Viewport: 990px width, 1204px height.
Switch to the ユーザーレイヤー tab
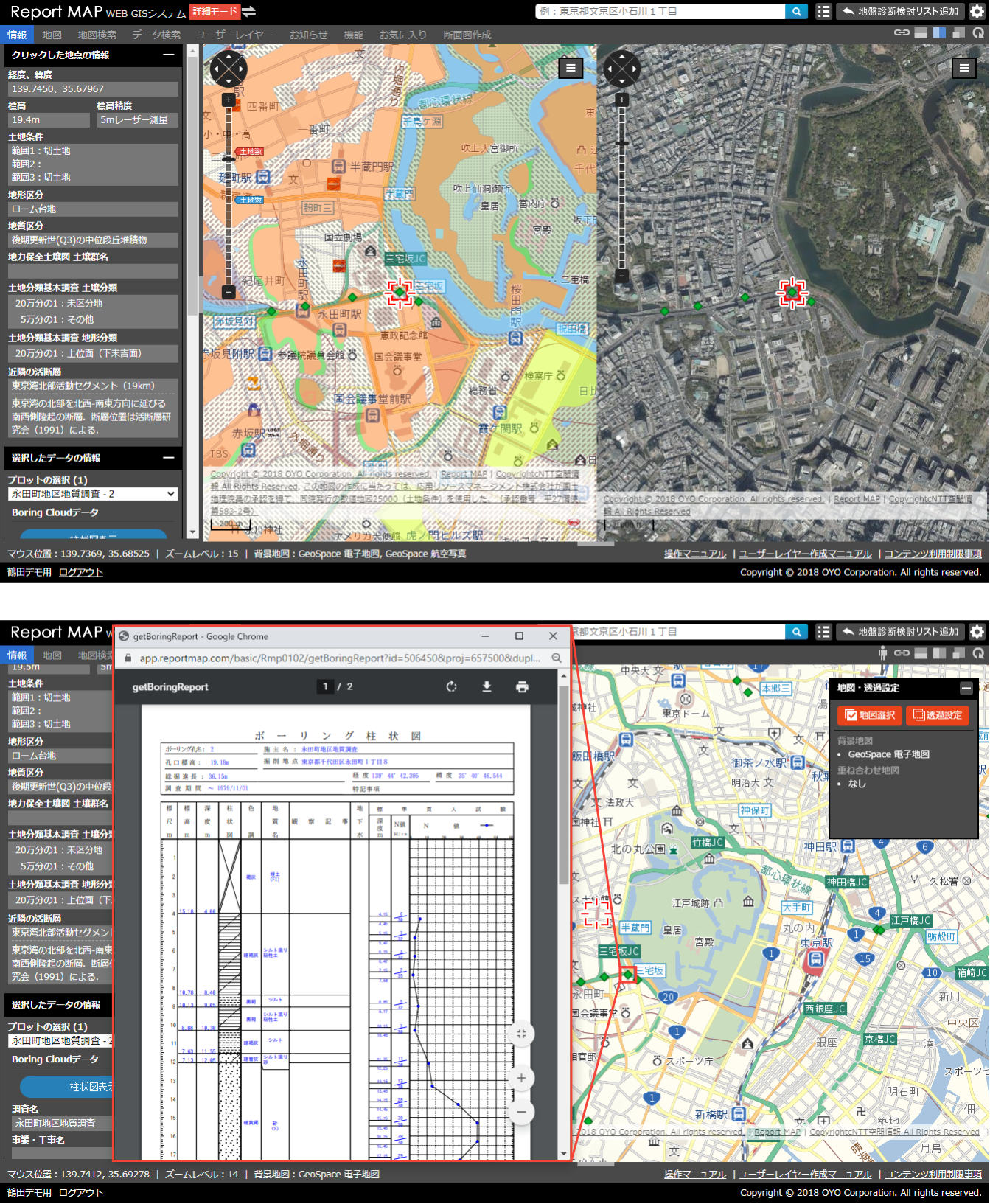pos(234,35)
